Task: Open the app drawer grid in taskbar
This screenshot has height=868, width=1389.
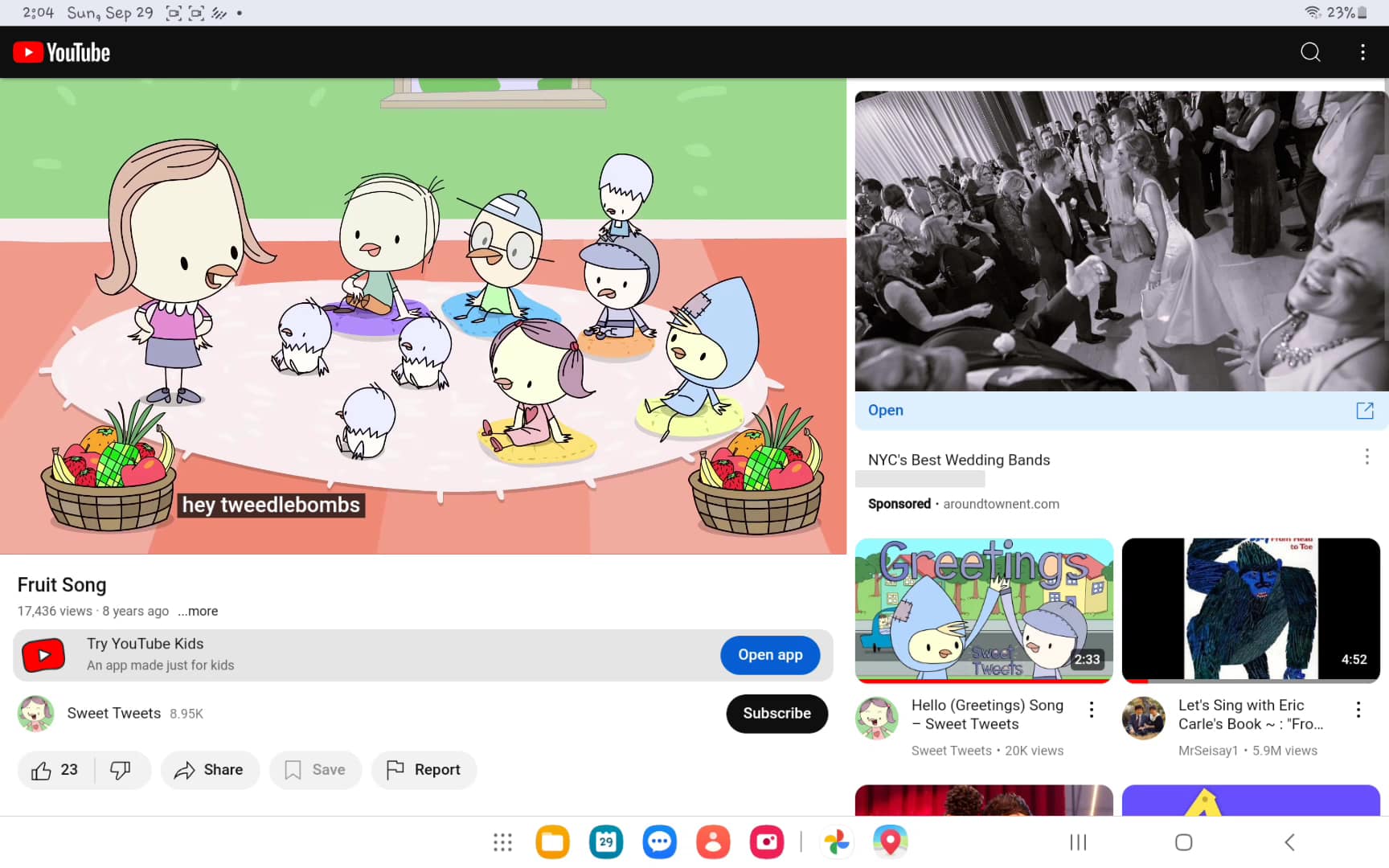Action: 502,842
